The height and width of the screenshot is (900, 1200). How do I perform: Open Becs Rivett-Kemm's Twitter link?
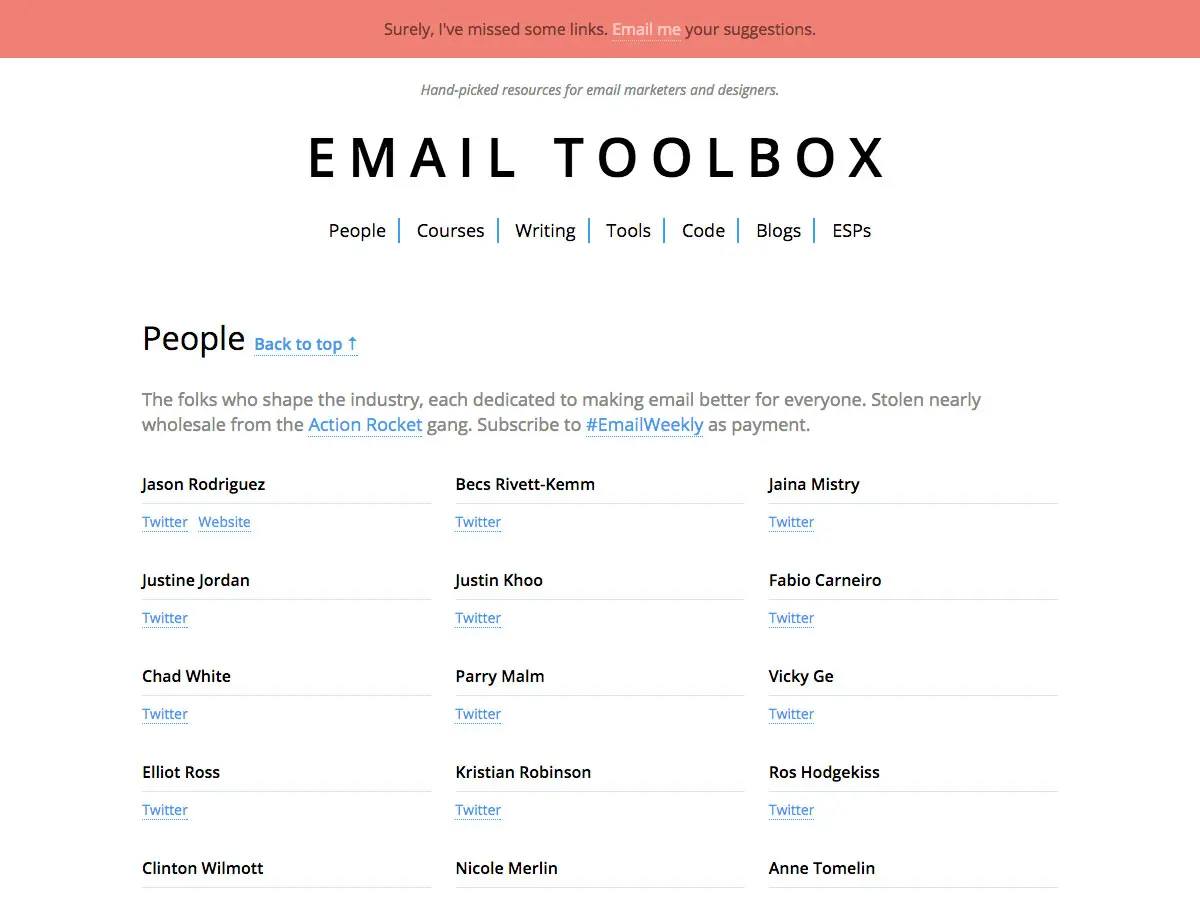[478, 521]
